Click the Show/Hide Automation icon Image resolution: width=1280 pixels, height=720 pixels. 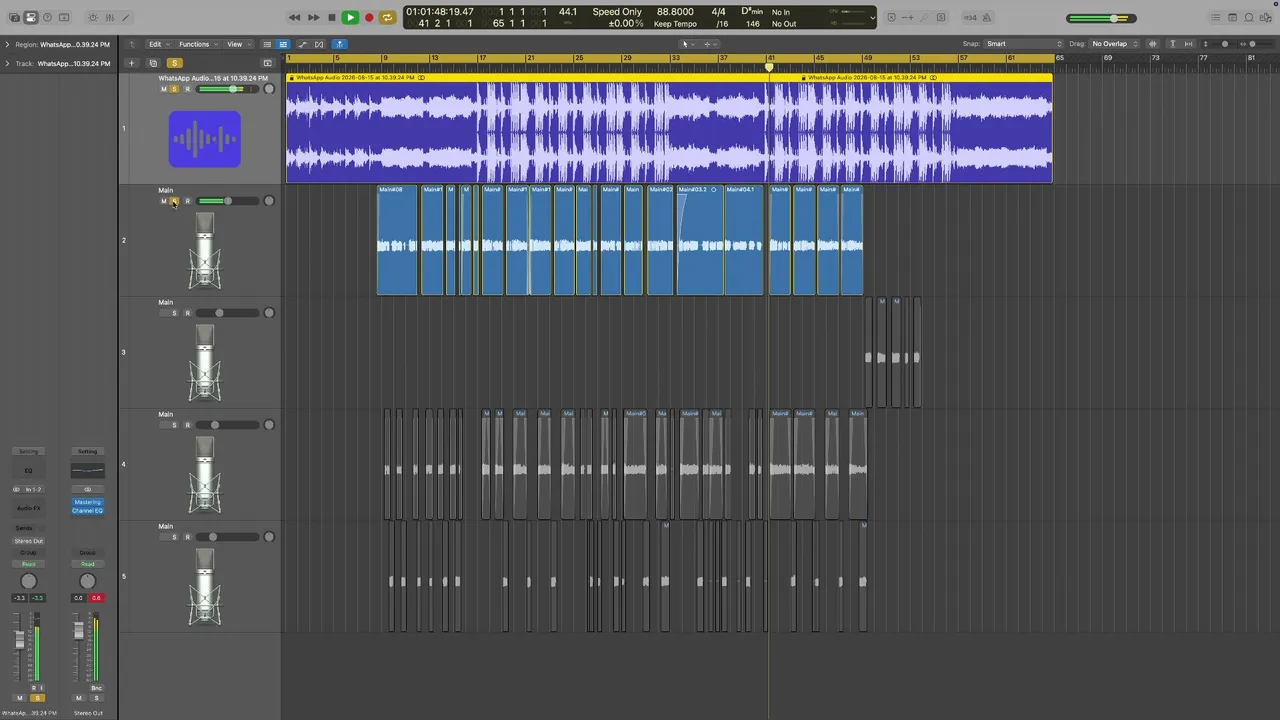303,44
